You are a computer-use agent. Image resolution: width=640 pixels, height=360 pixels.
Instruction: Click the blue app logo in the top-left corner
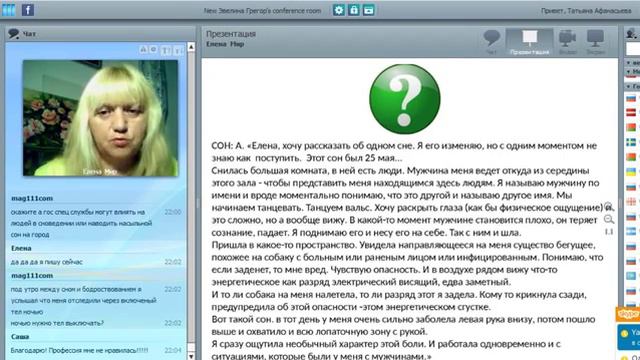click(x=9, y=10)
